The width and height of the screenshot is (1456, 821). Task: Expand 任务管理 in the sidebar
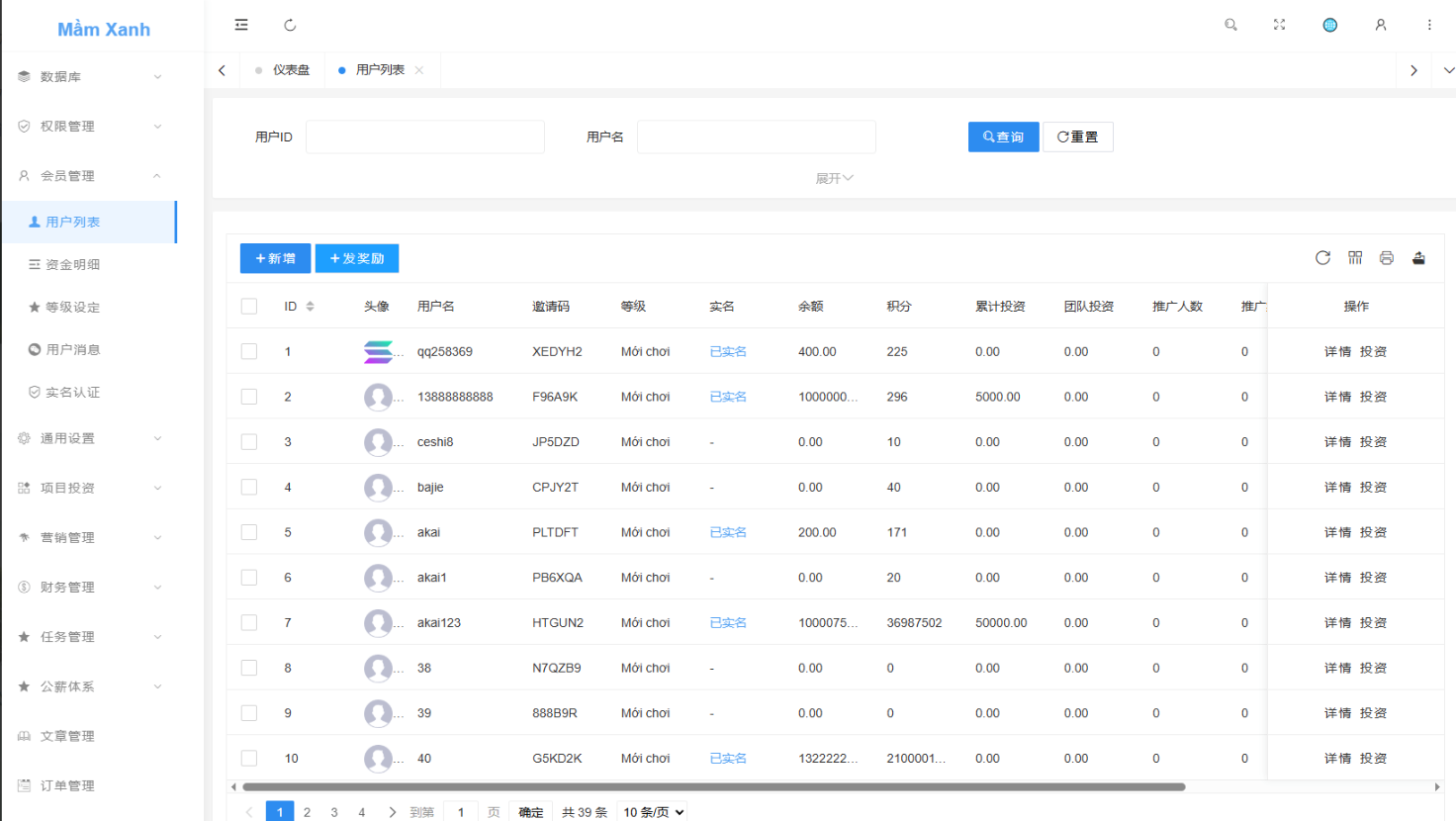point(89,637)
